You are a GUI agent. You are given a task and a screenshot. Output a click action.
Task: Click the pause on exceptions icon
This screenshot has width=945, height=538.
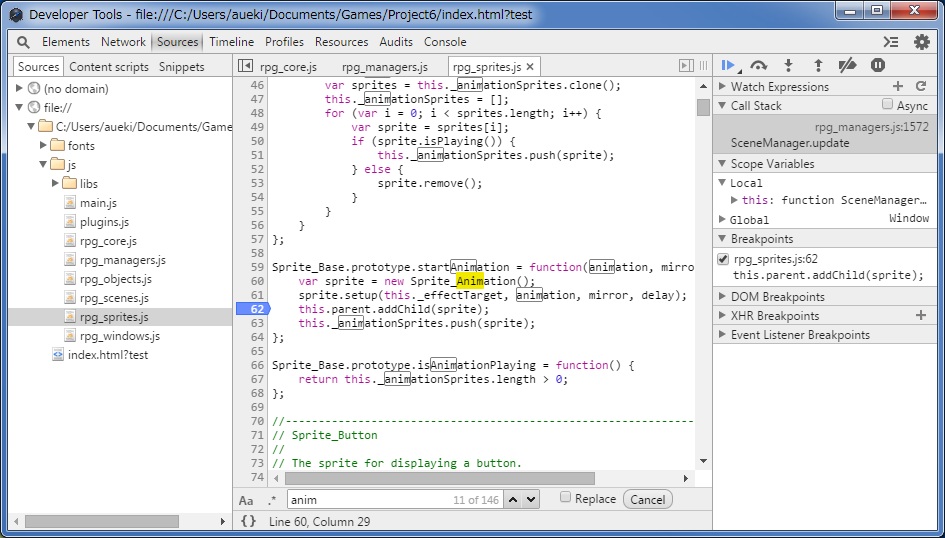[x=877, y=66]
